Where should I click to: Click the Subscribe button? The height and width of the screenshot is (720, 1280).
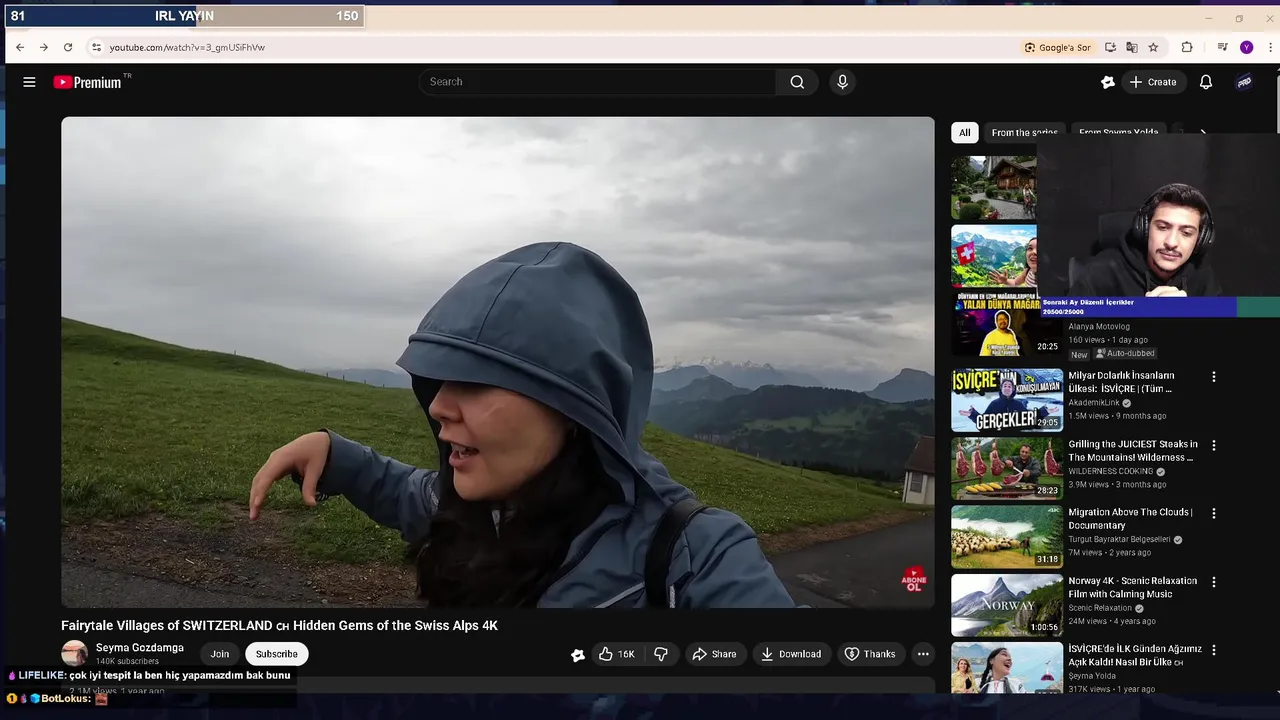coord(276,654)
